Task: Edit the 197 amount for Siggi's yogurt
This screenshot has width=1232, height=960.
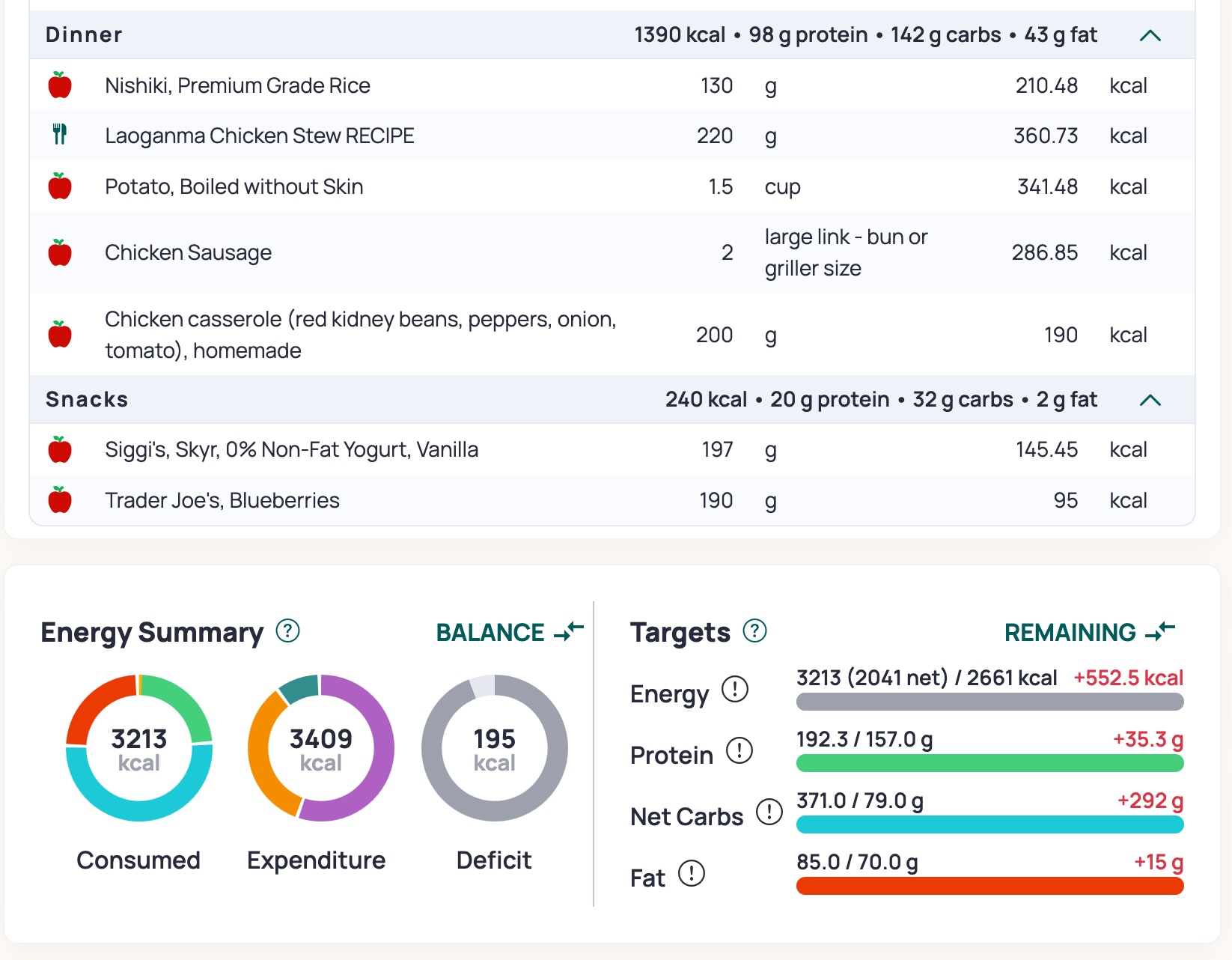Action: (x=717, y=449)
